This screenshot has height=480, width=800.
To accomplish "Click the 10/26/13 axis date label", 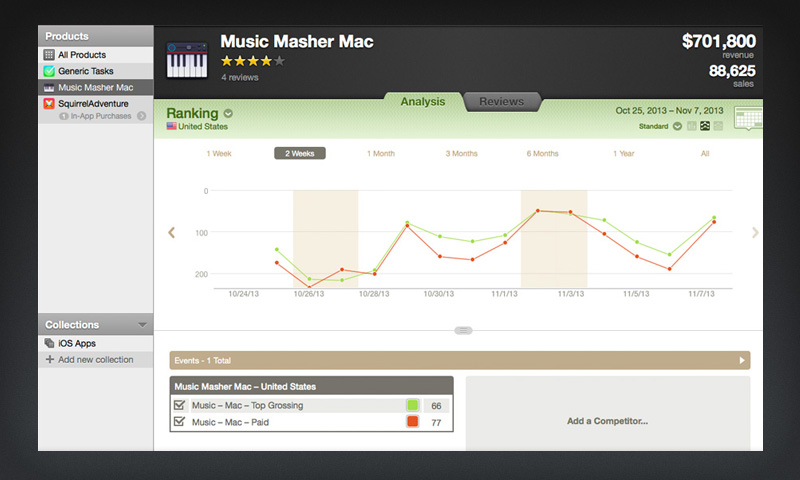I will 309,294.
